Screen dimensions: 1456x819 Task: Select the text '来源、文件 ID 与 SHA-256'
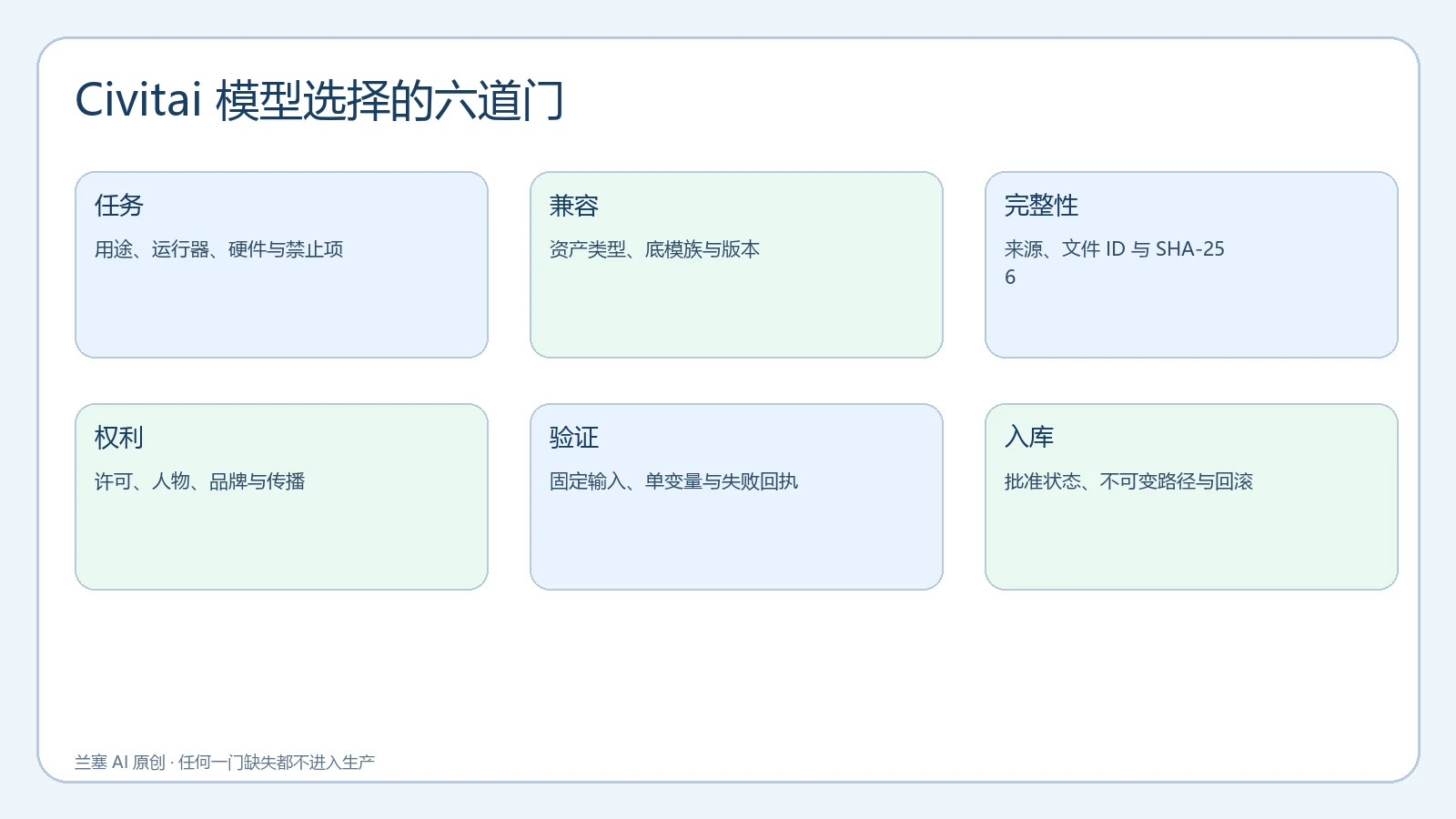click(1115, 263)
